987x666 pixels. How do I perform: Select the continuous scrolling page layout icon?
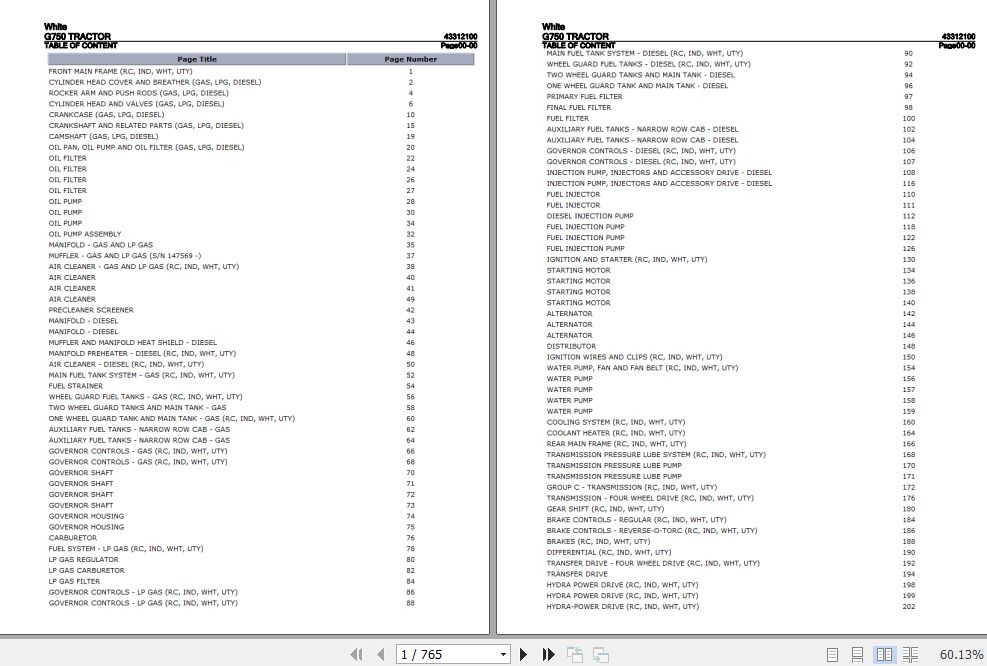pos(858,654)
